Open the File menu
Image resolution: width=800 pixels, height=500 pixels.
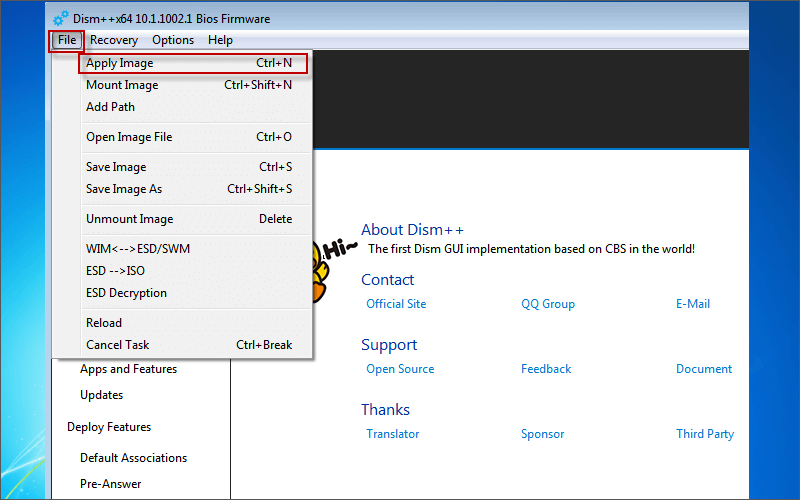[x=67, y=40]
